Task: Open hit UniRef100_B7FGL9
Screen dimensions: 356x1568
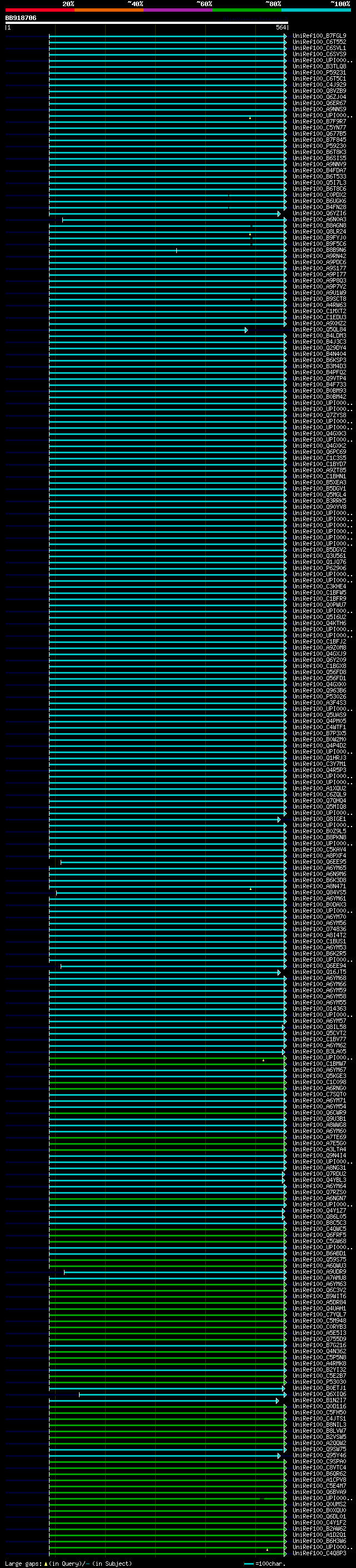Action: coord(319,36)
